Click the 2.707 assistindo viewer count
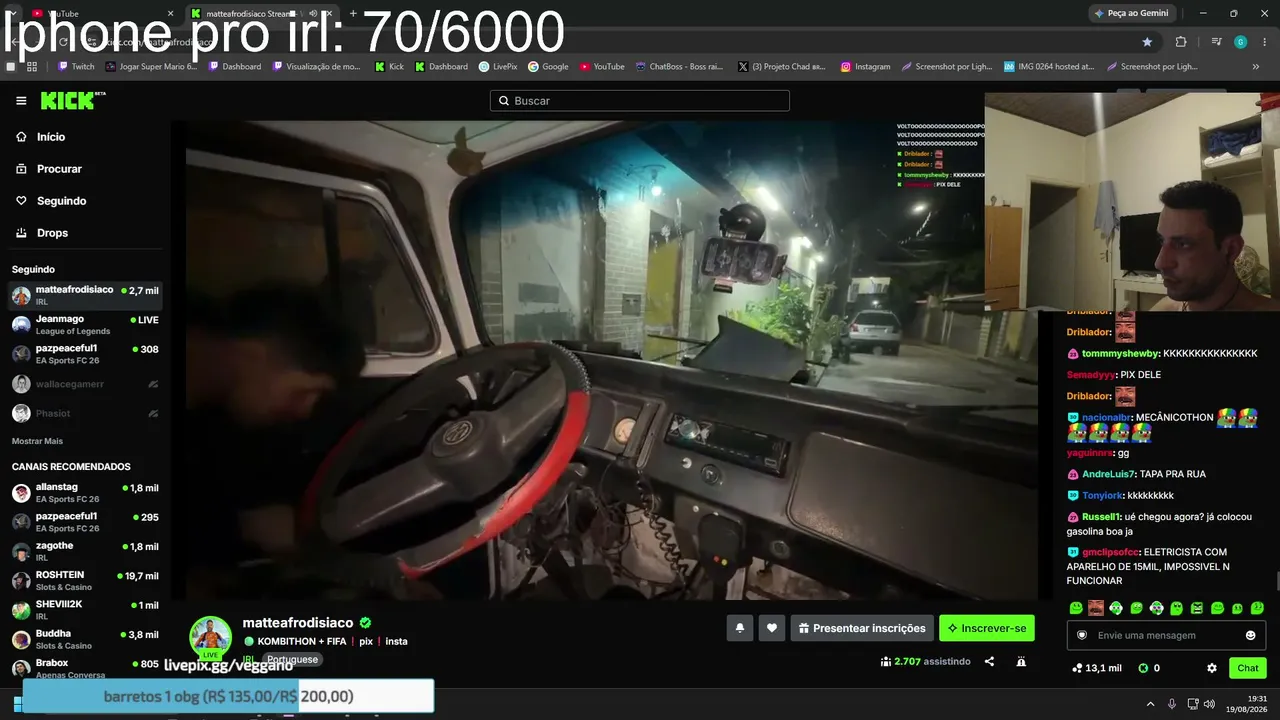The width and height of the screenshot is (1280, 720). click(925, 662)
